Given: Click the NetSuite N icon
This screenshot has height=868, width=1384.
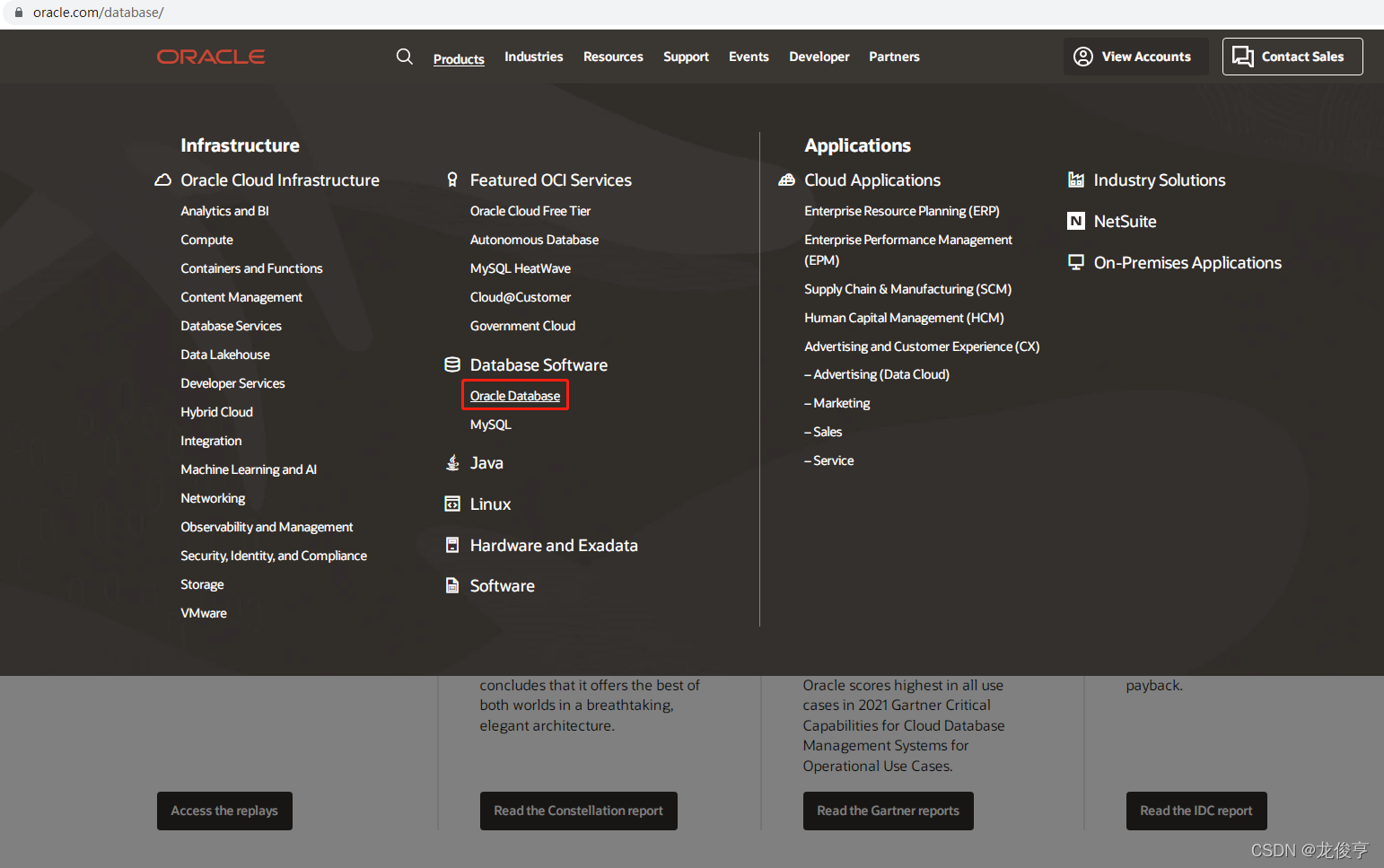Looking at the screenshot, I should tap(1076, 221).
